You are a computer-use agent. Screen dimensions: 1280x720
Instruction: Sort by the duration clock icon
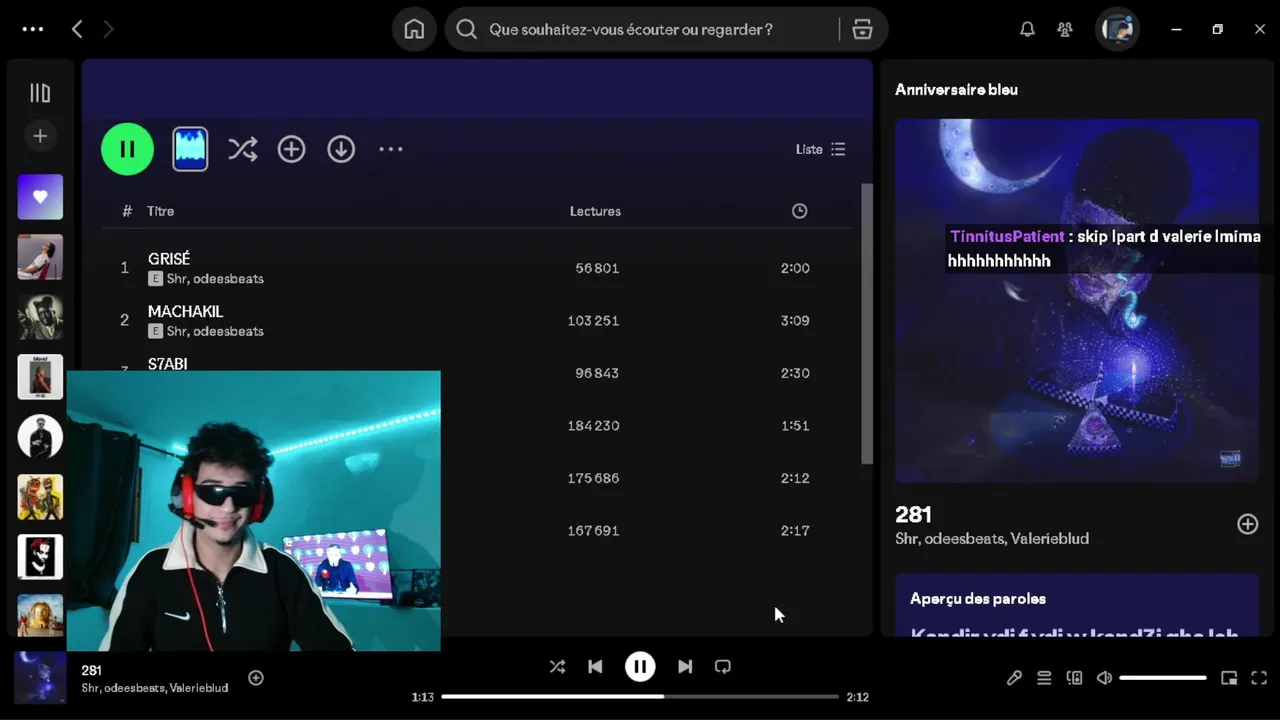[x=799, y=211]
